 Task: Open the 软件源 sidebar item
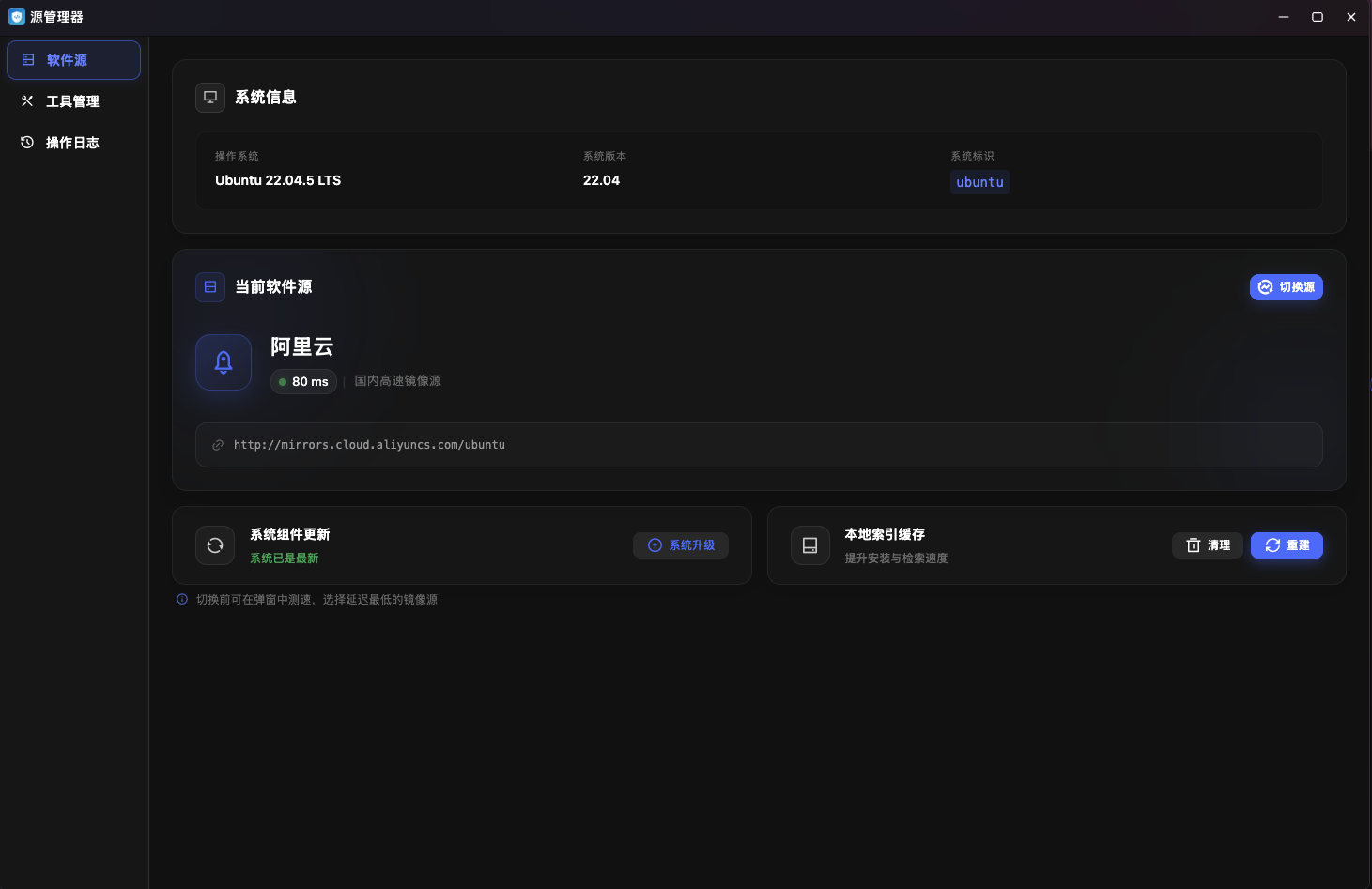pos(73,60)
